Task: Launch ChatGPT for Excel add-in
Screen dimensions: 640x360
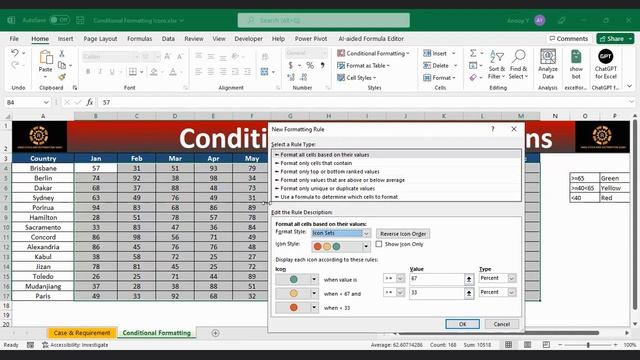Action: (605, 64)
